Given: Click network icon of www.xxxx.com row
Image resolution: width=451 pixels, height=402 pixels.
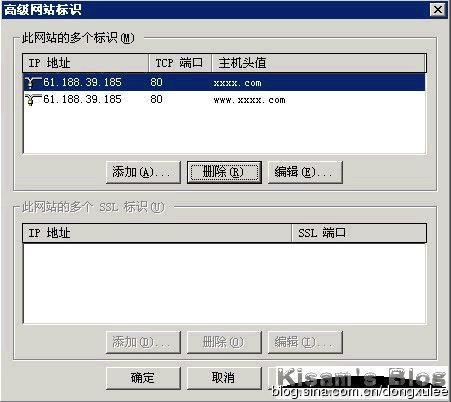Looking at the screenshot, I should click(x=33, y=99).
